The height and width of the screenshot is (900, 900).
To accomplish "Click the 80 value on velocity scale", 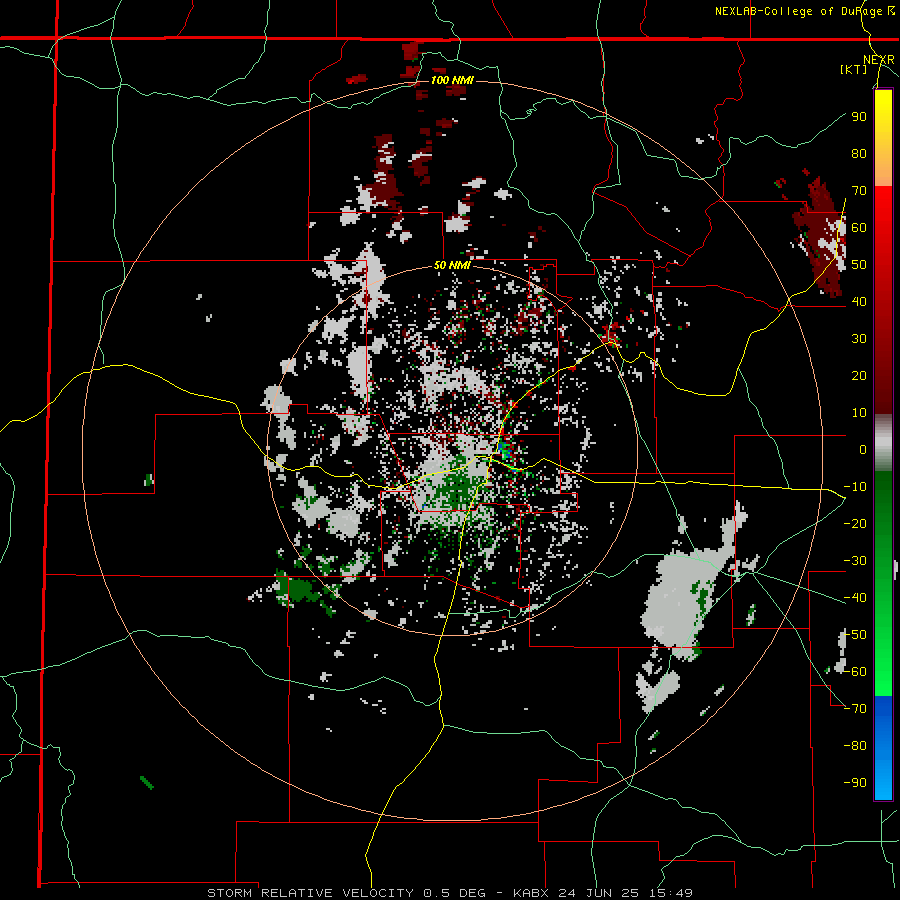I will [x=859, y=153].
